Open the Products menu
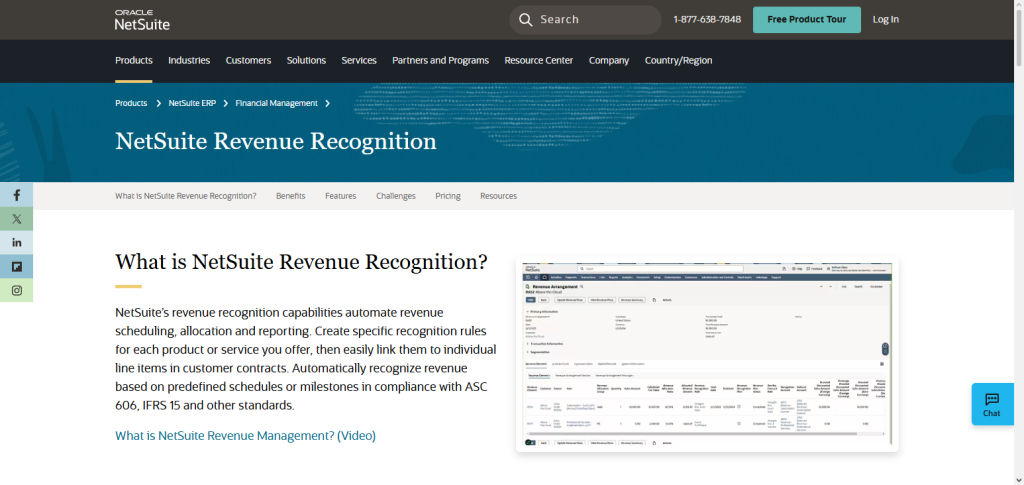Image resolution: width=1024 pixels, height=485 pixels. click(134, 60)
